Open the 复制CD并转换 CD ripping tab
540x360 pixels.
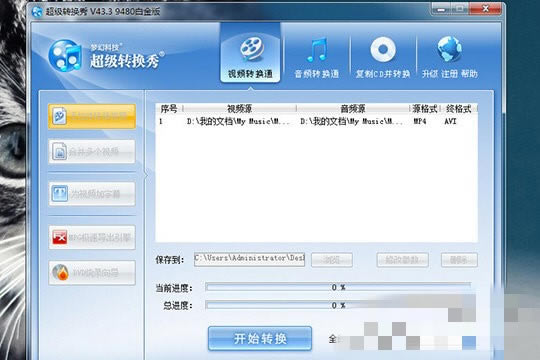pos(383,58)
